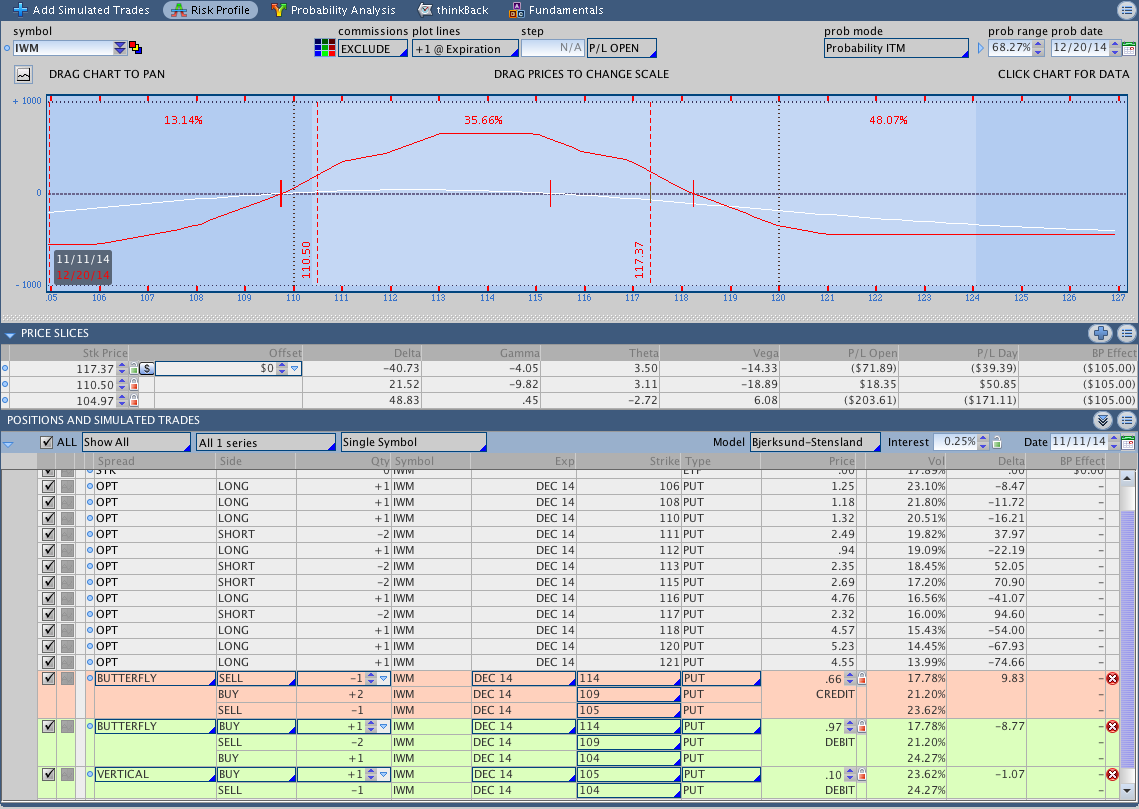Toggle the lock on the .10 vertical price
Screen dimensions: 1139x809
(x=862, y=774)
